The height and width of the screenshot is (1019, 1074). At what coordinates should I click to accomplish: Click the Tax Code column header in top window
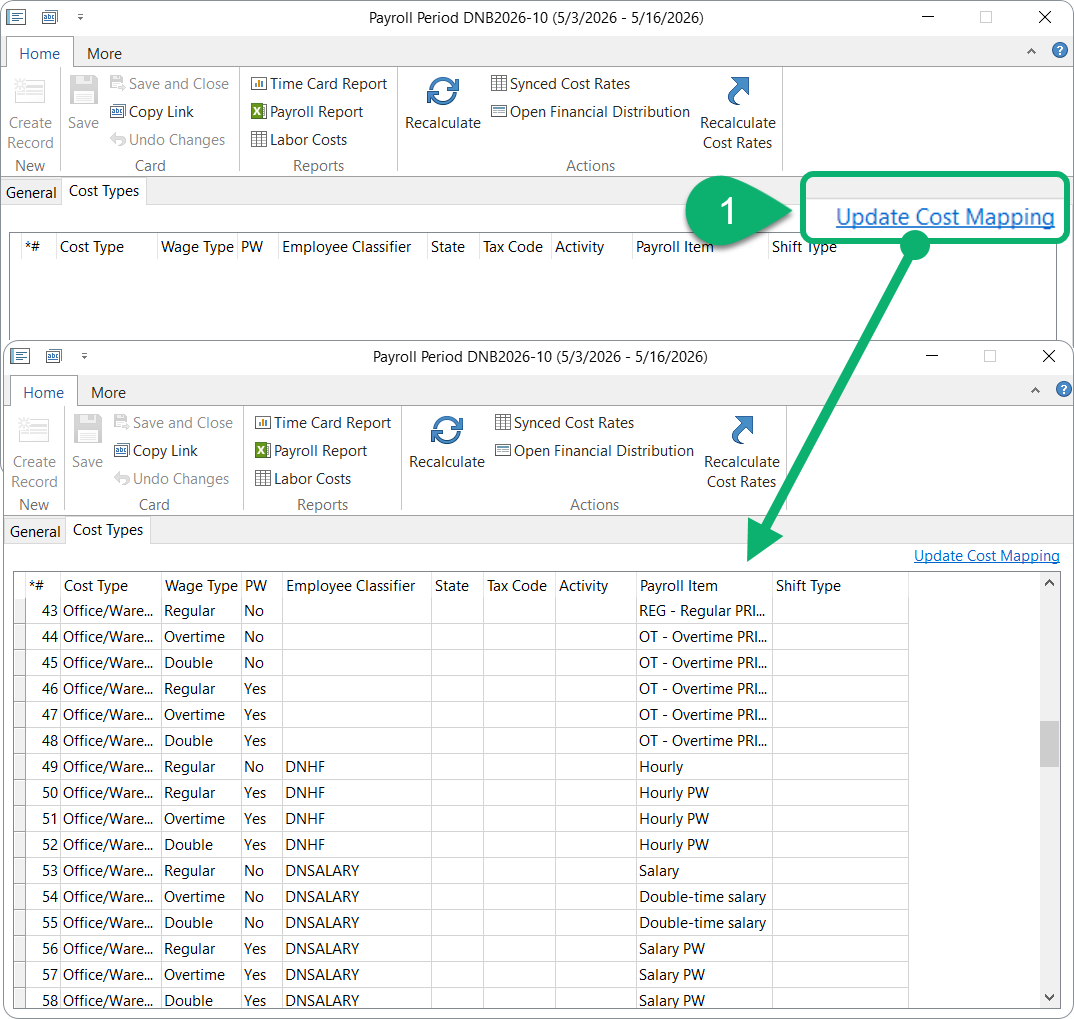click(x=513, y=247)
